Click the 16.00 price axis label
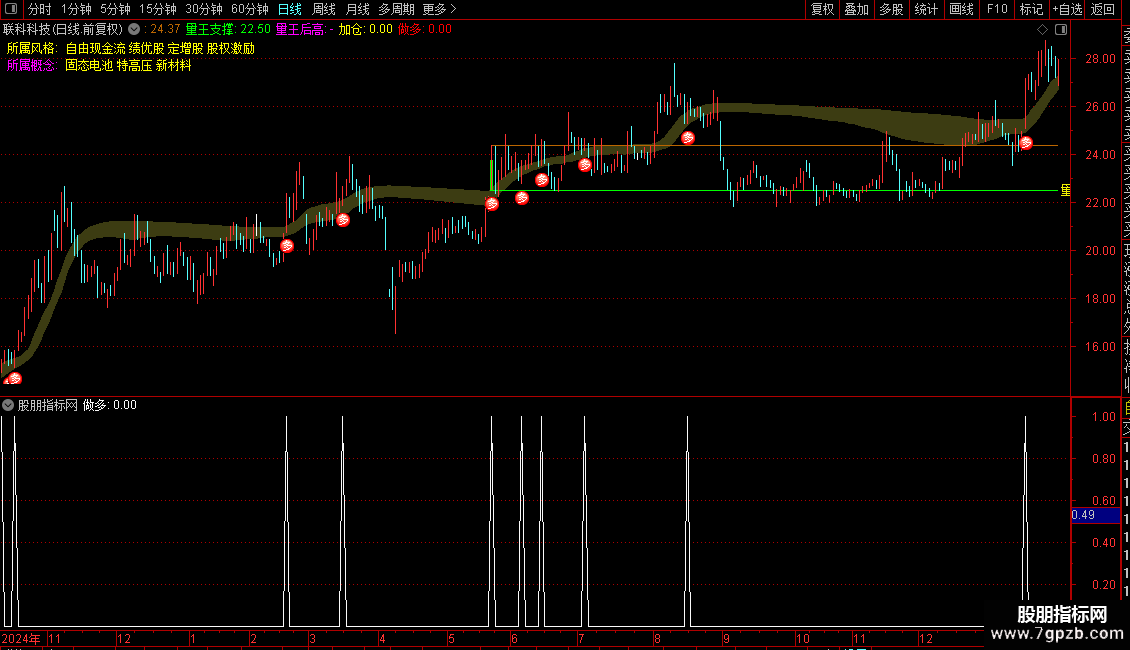The height and width of the screenshot is (650, 1130). [1100, 346]
